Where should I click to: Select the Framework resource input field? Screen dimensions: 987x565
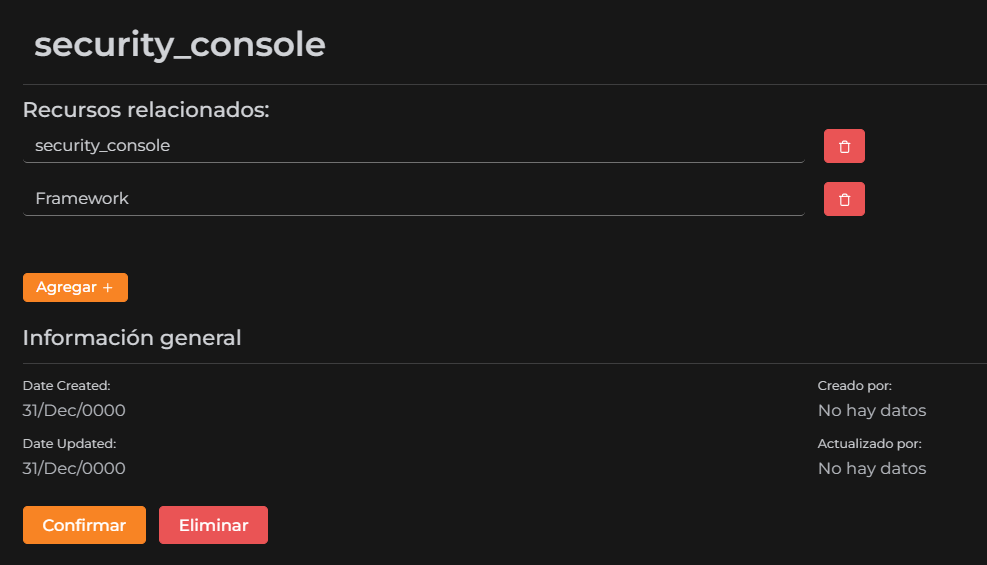point(413,199)
